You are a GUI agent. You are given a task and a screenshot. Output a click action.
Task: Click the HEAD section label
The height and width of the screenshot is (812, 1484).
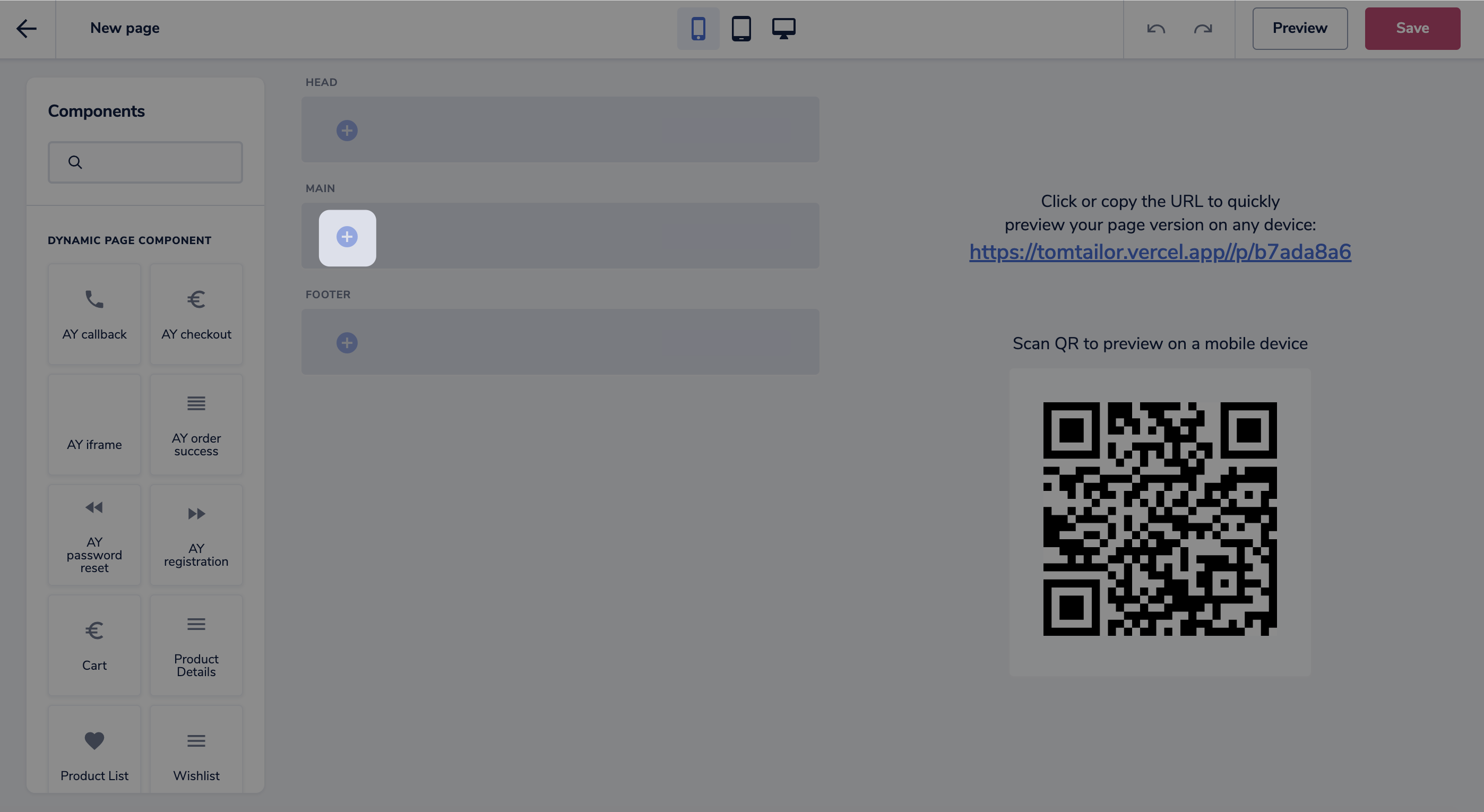321,82
